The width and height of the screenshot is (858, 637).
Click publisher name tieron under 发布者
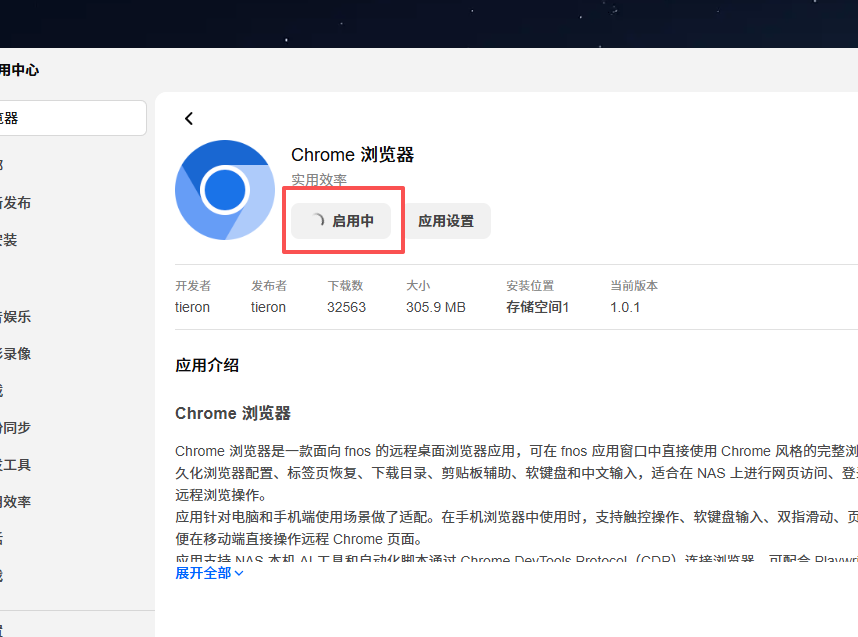pyautogui.click(x=268, y=307)
